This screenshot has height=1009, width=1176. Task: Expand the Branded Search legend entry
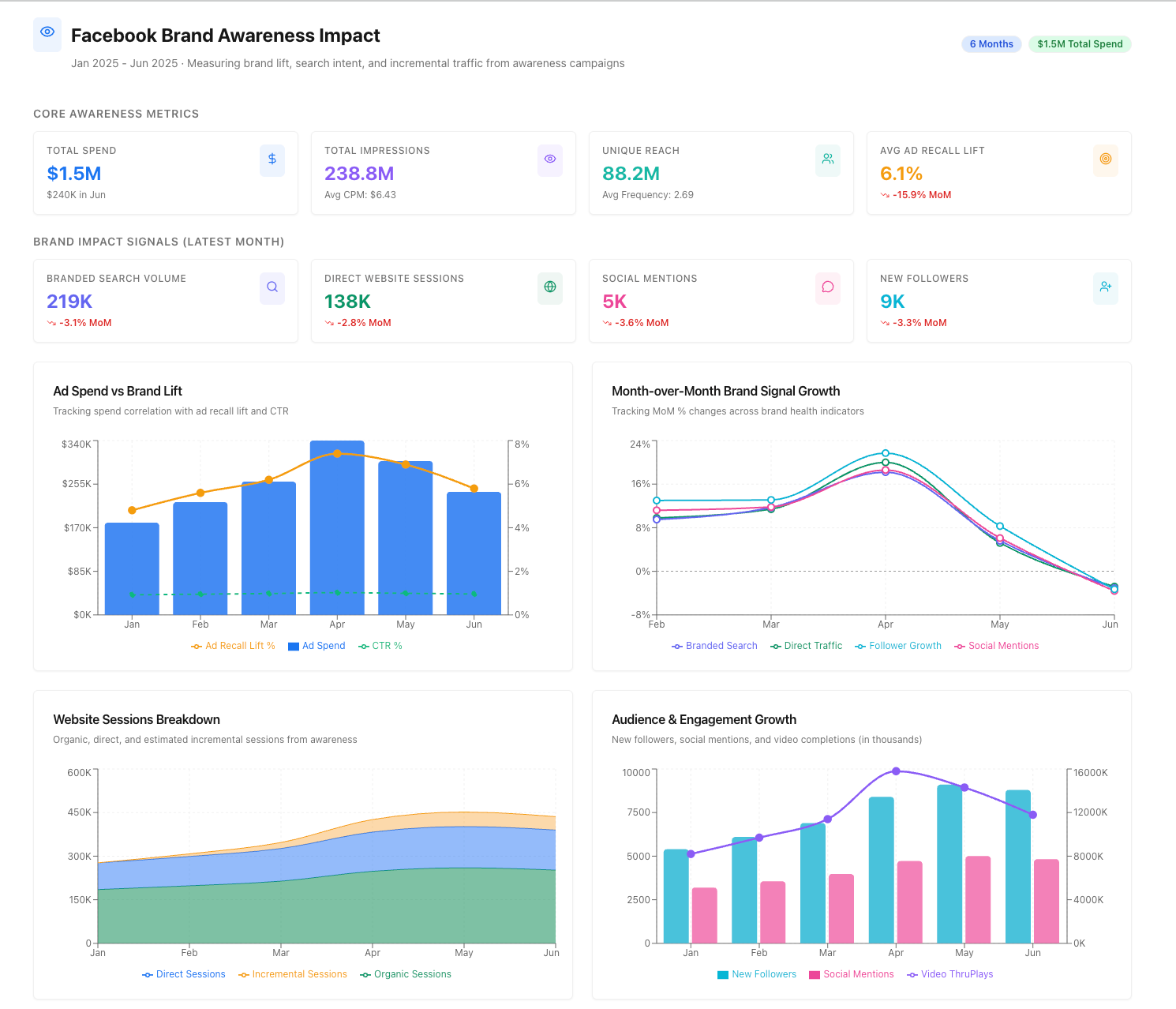click(713, 645)
